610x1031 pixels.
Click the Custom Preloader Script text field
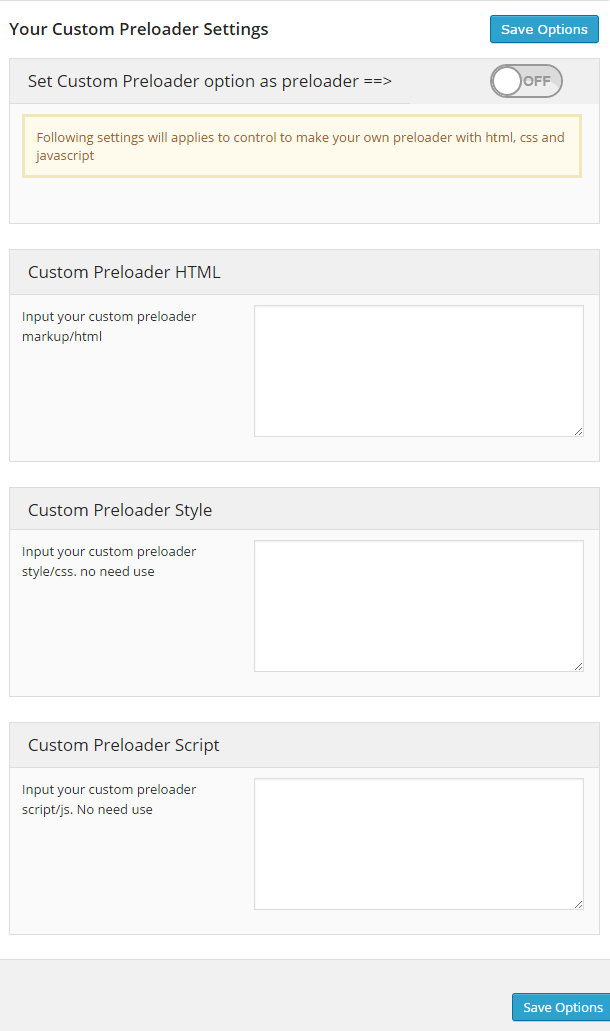(x=418, y=842)
